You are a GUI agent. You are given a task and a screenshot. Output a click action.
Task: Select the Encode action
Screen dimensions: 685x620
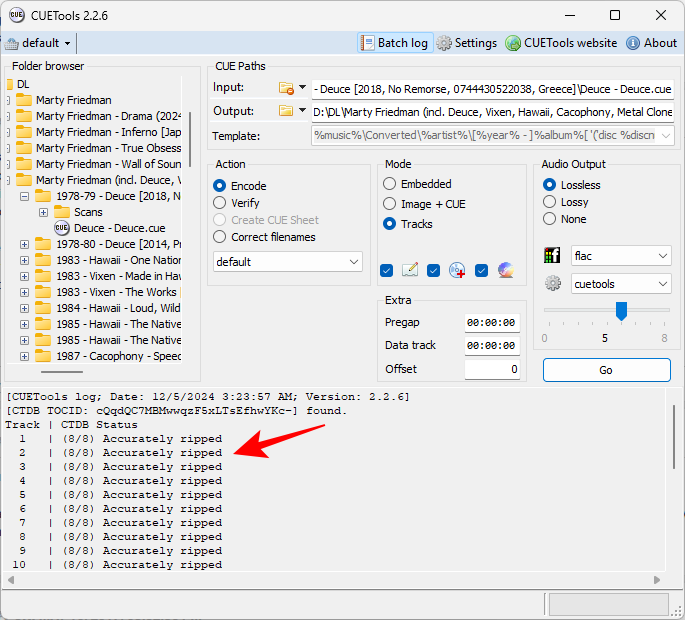219,186
